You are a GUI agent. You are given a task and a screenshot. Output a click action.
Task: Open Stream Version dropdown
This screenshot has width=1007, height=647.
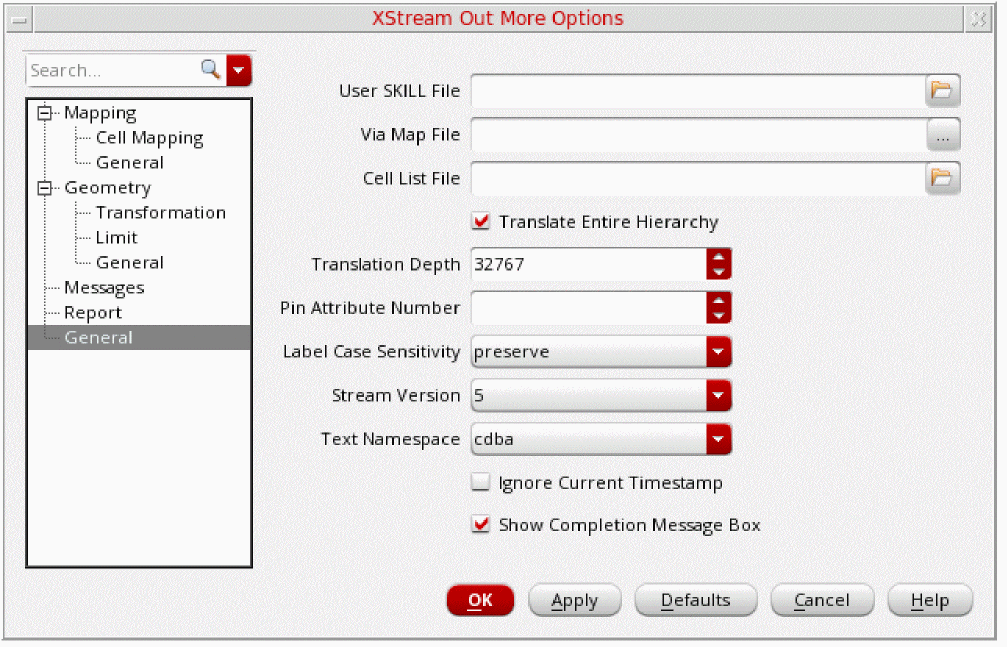point(718,396)
